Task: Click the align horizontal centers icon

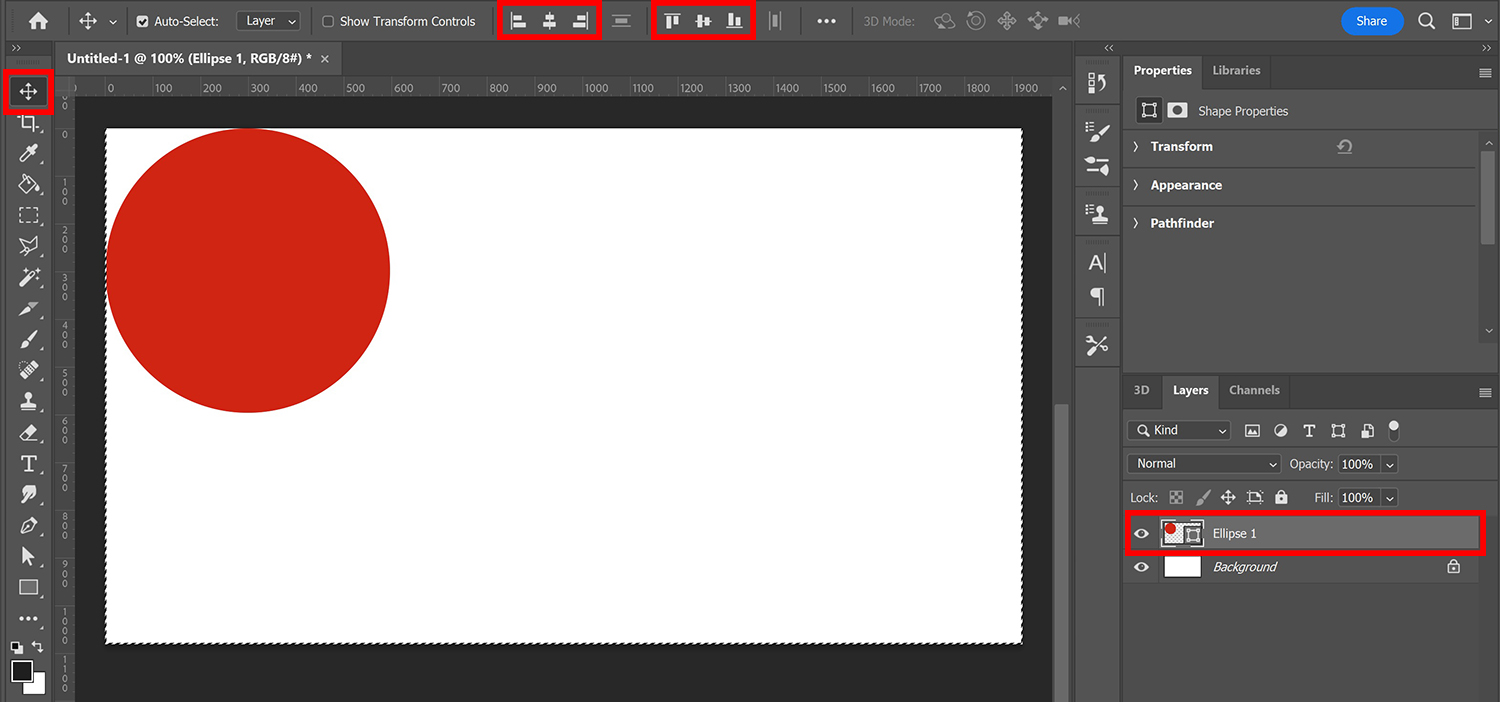Action: 548,20
